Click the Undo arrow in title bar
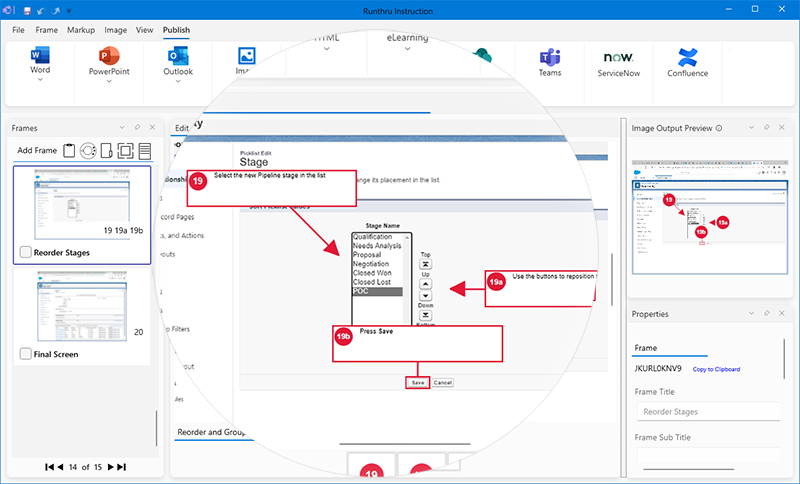The width and height of the screenshot is (800, 484). tap(41, 11)
